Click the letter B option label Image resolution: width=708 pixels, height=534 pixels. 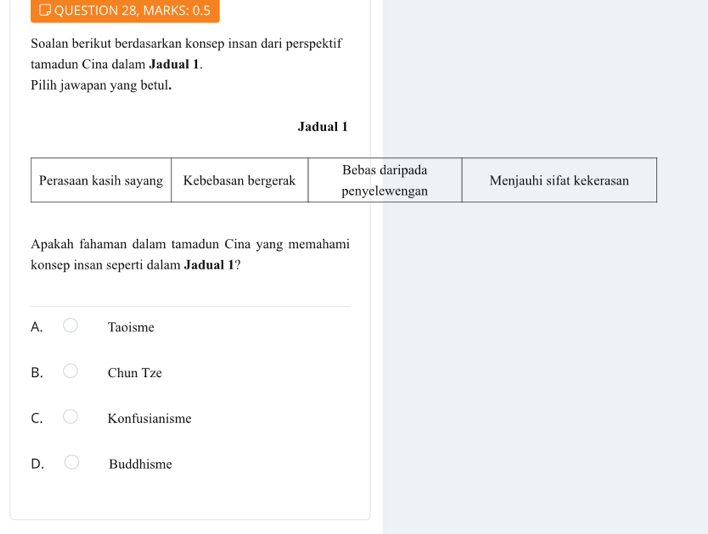[x=36, y=373]
